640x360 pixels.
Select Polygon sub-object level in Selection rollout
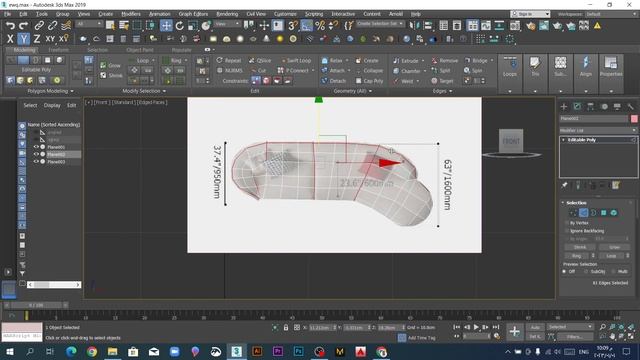(x=604, y=213)
